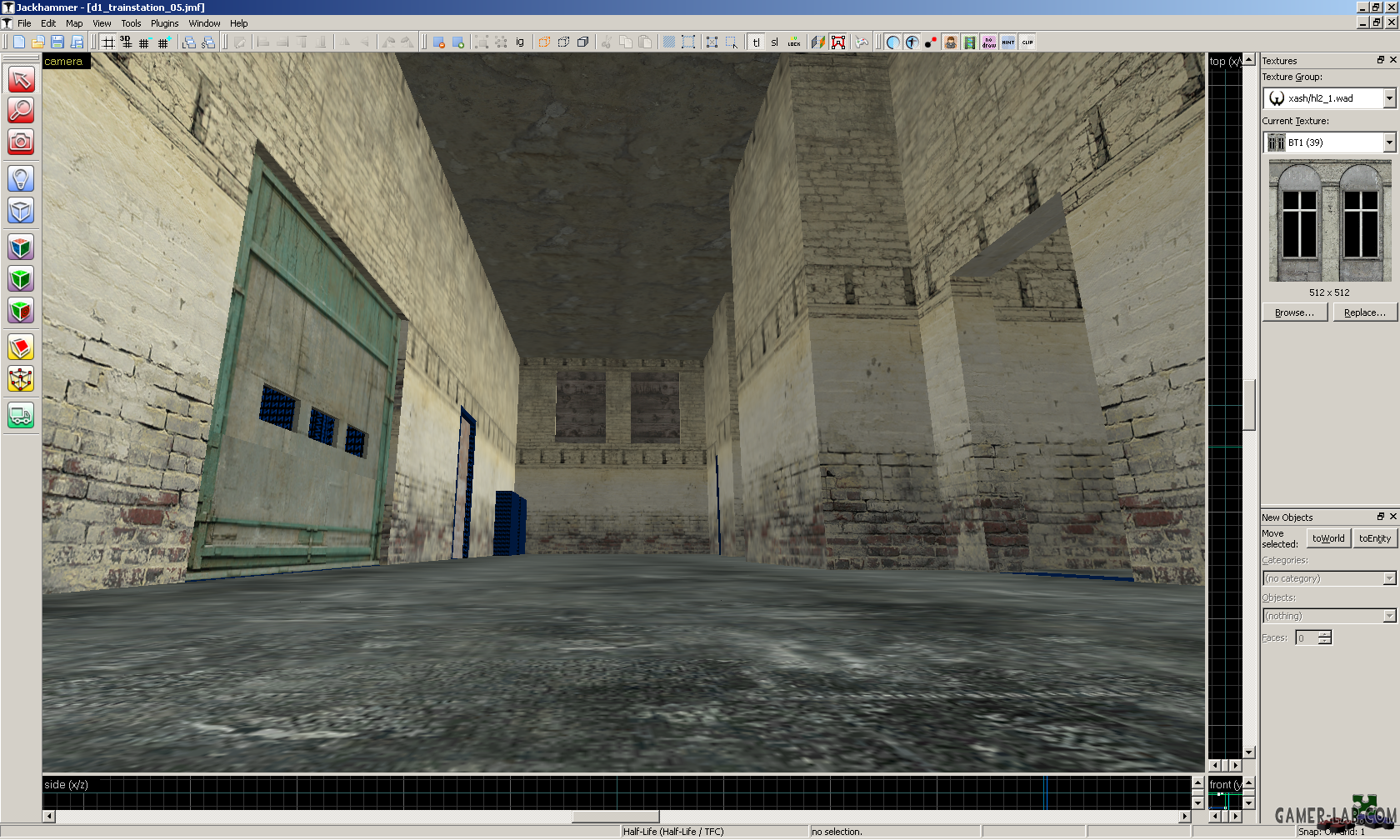Apply the HINT texture shortcut
The height and width of the screenshot is (840, 1400).
pos(1008,42)
